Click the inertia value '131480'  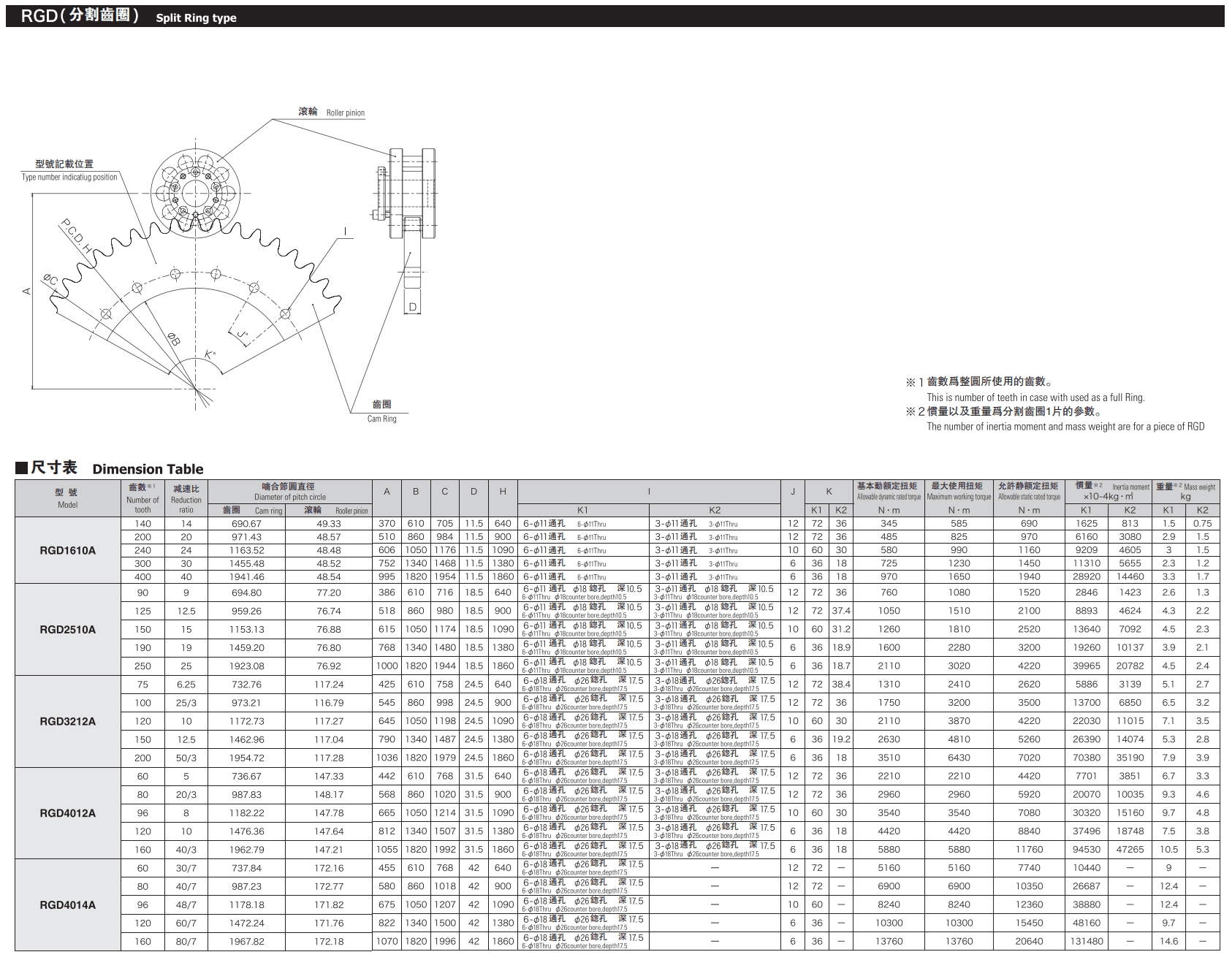(1087, 942)
